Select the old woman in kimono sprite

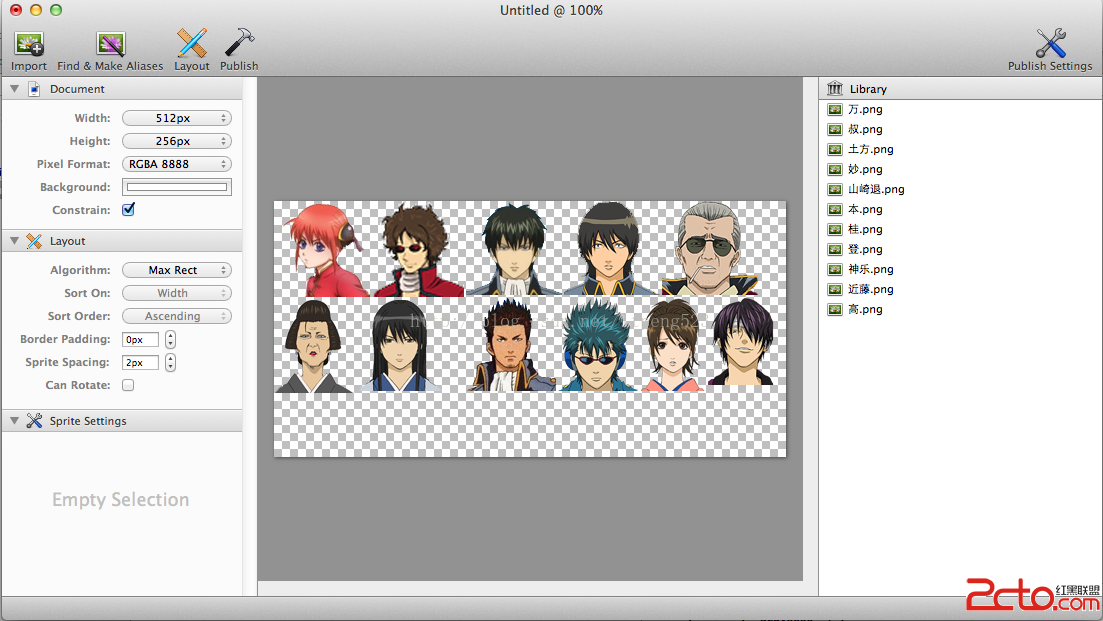pos(314,346)
